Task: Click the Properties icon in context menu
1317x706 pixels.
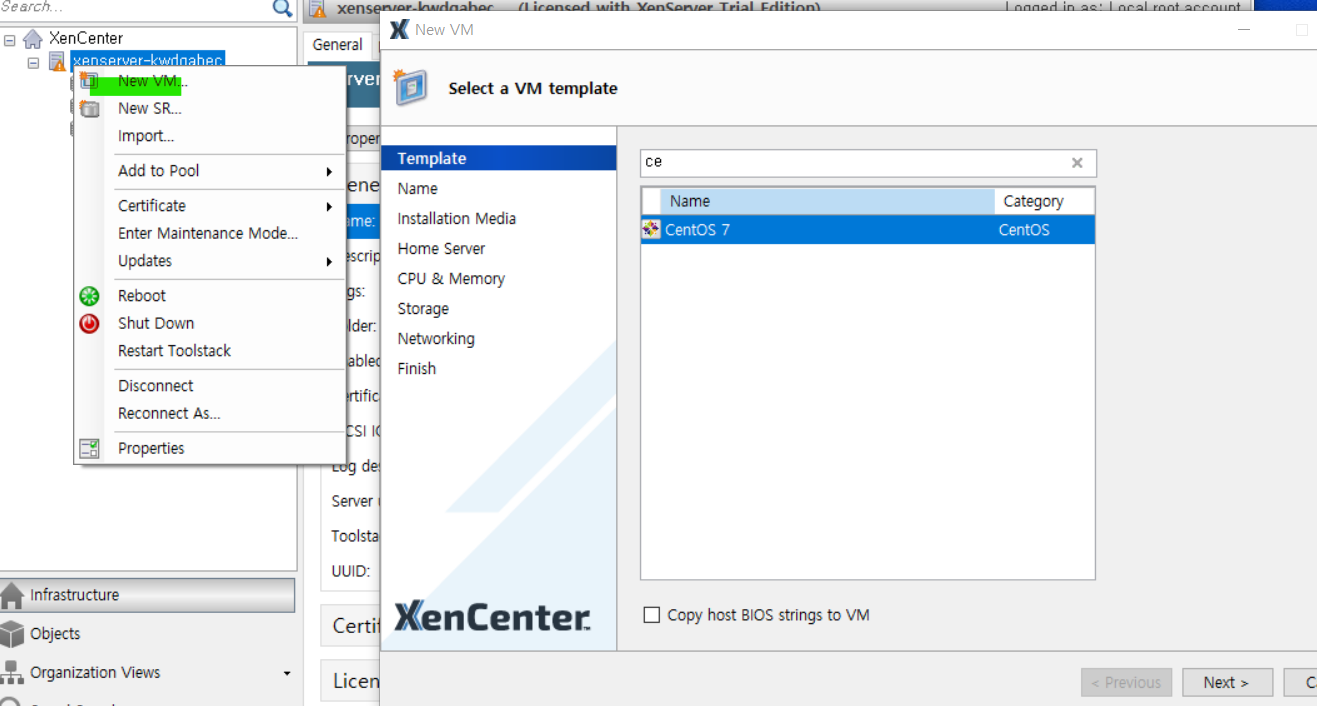Action: coord(90,448)
